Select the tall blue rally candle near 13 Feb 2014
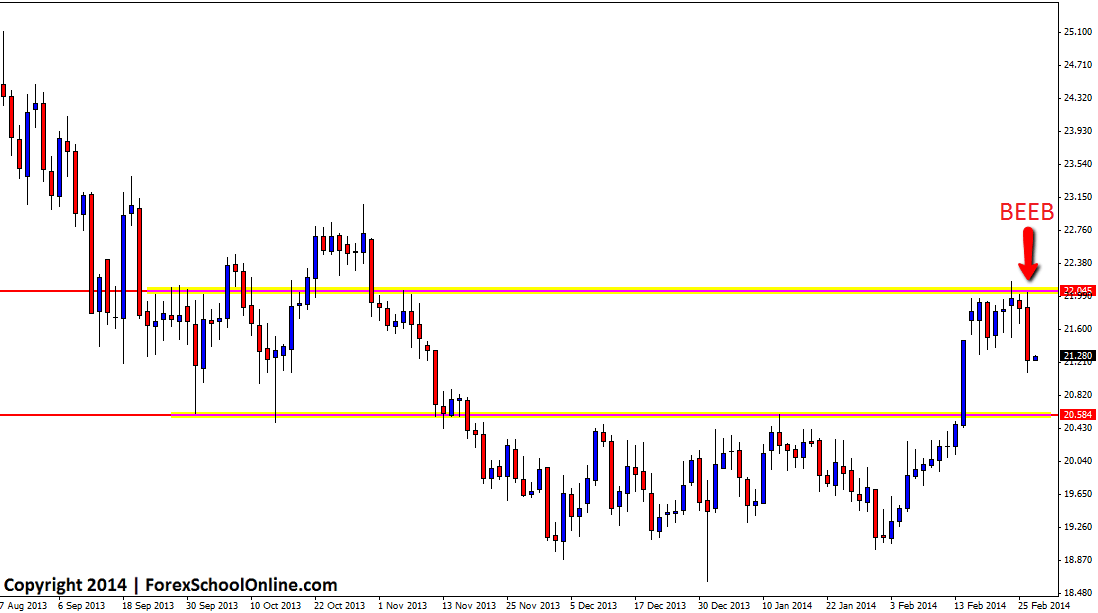The image size is (1098, 613). 964,380
